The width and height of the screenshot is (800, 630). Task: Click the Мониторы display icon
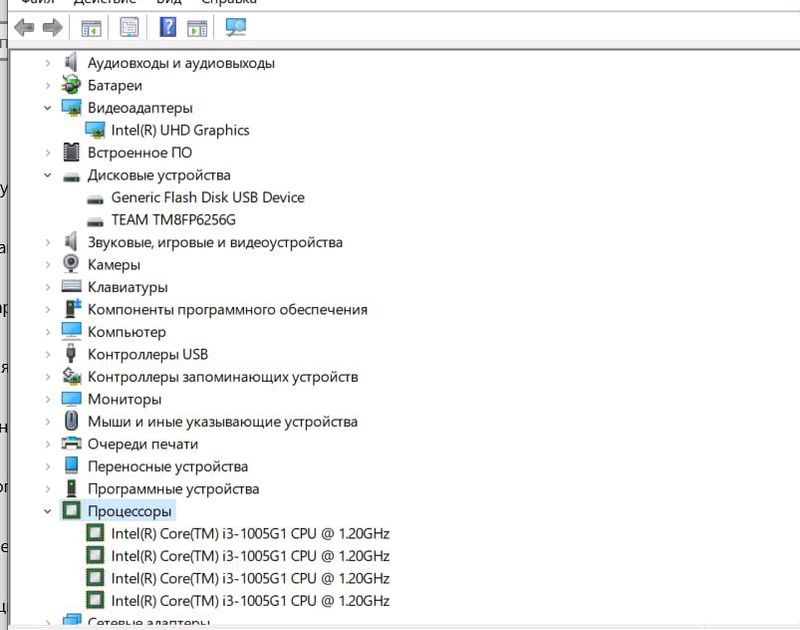click(71, 398)
